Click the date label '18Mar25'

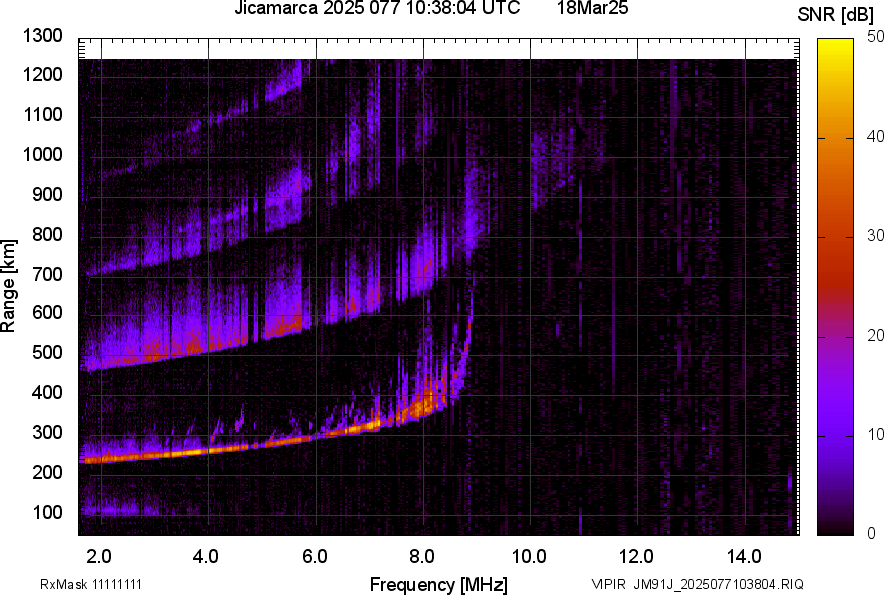(593, 8)
